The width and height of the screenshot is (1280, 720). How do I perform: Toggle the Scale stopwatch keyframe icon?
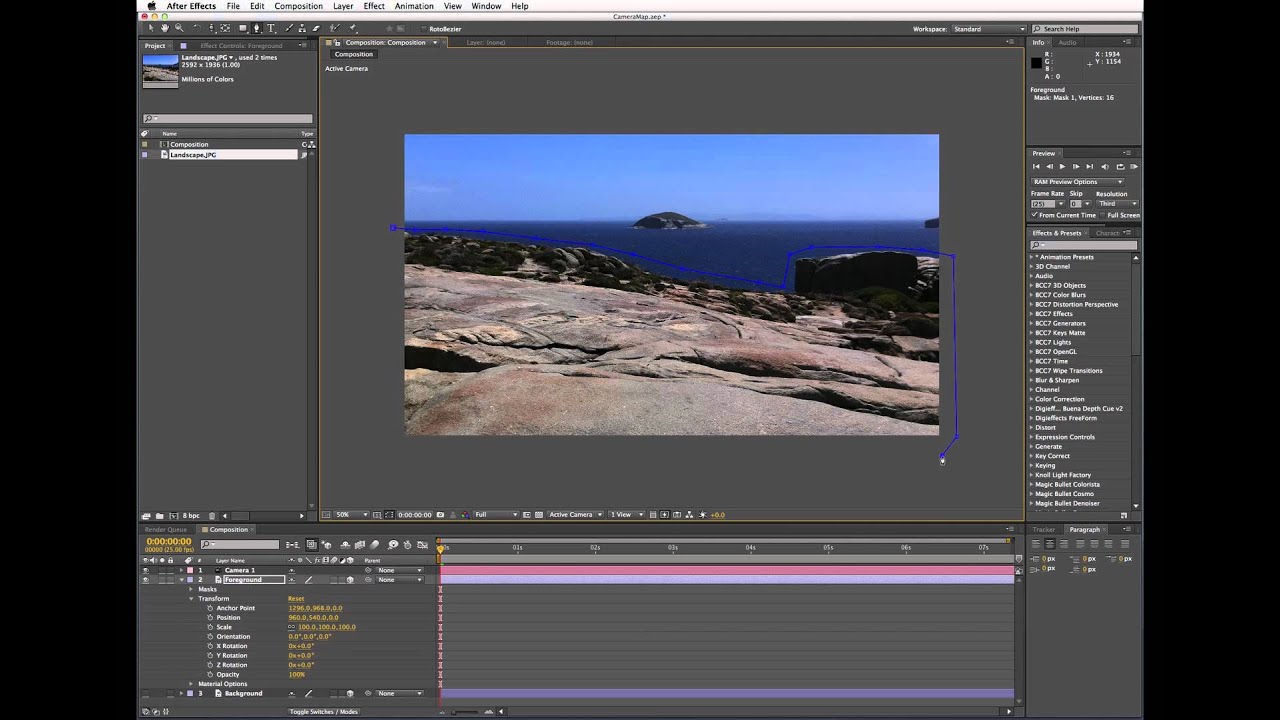pos(210,627)
